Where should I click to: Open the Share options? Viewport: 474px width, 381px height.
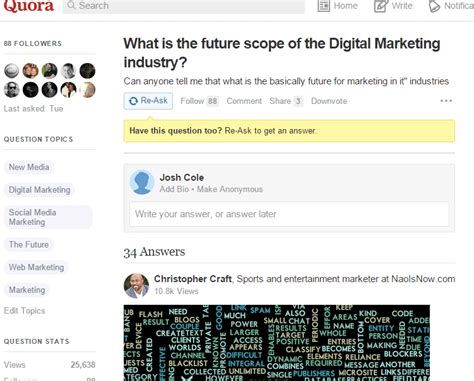(286, 101)
